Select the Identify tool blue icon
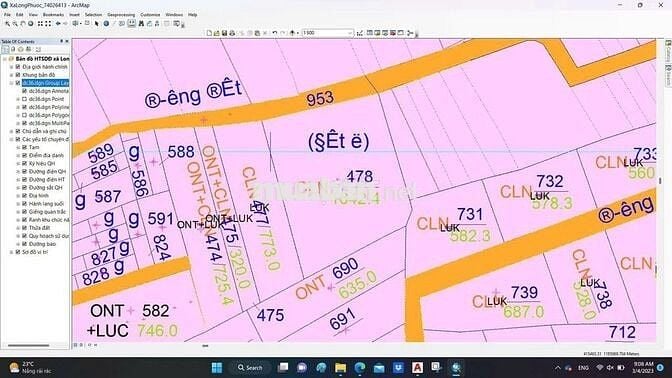The height and width of the screenshot is (378, 672). 106,24
